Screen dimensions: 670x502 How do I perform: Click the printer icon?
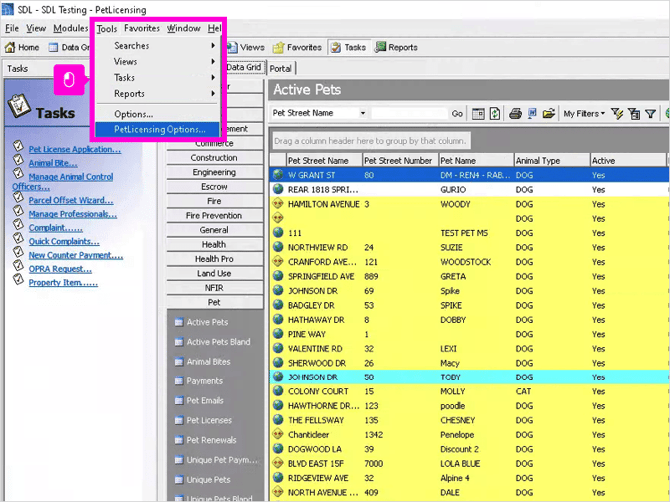515,114
